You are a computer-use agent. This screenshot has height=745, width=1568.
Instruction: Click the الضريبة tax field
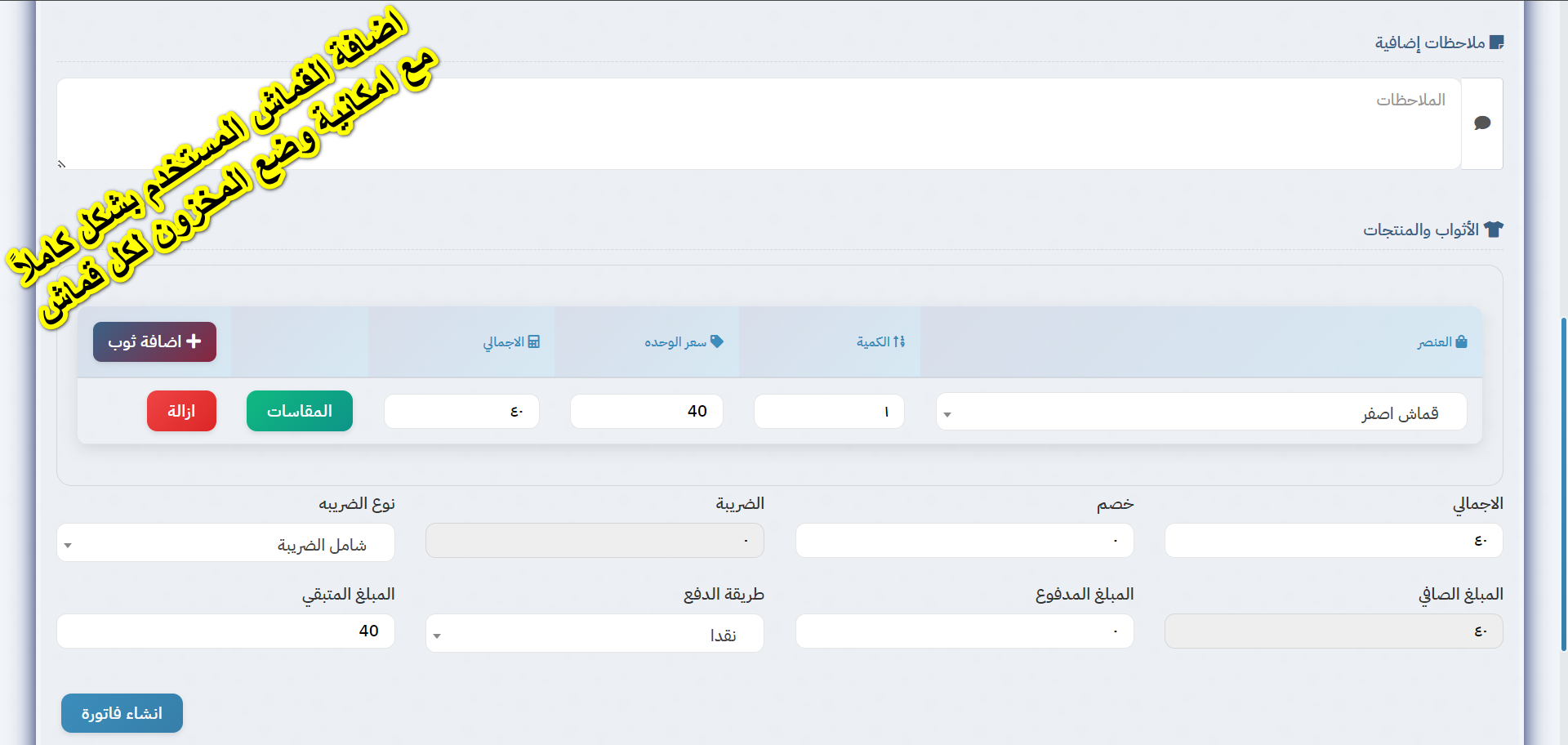[595, 541]
